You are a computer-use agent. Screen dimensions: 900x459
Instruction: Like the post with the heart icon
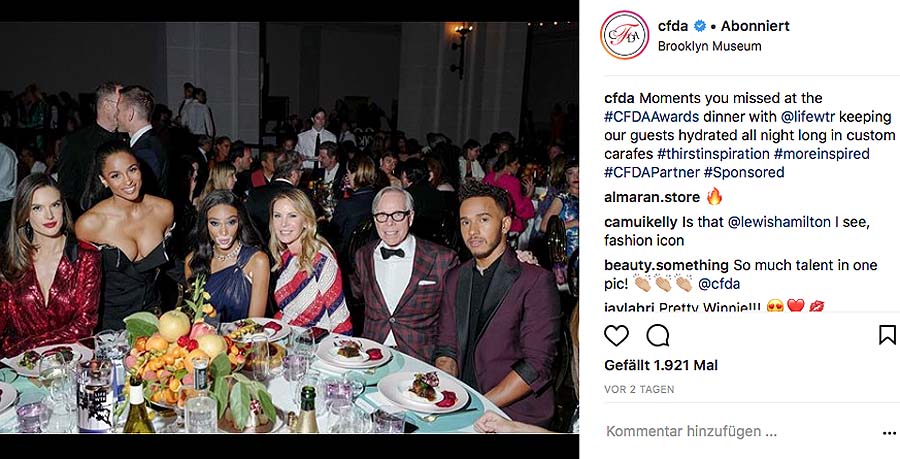point(616,336)
